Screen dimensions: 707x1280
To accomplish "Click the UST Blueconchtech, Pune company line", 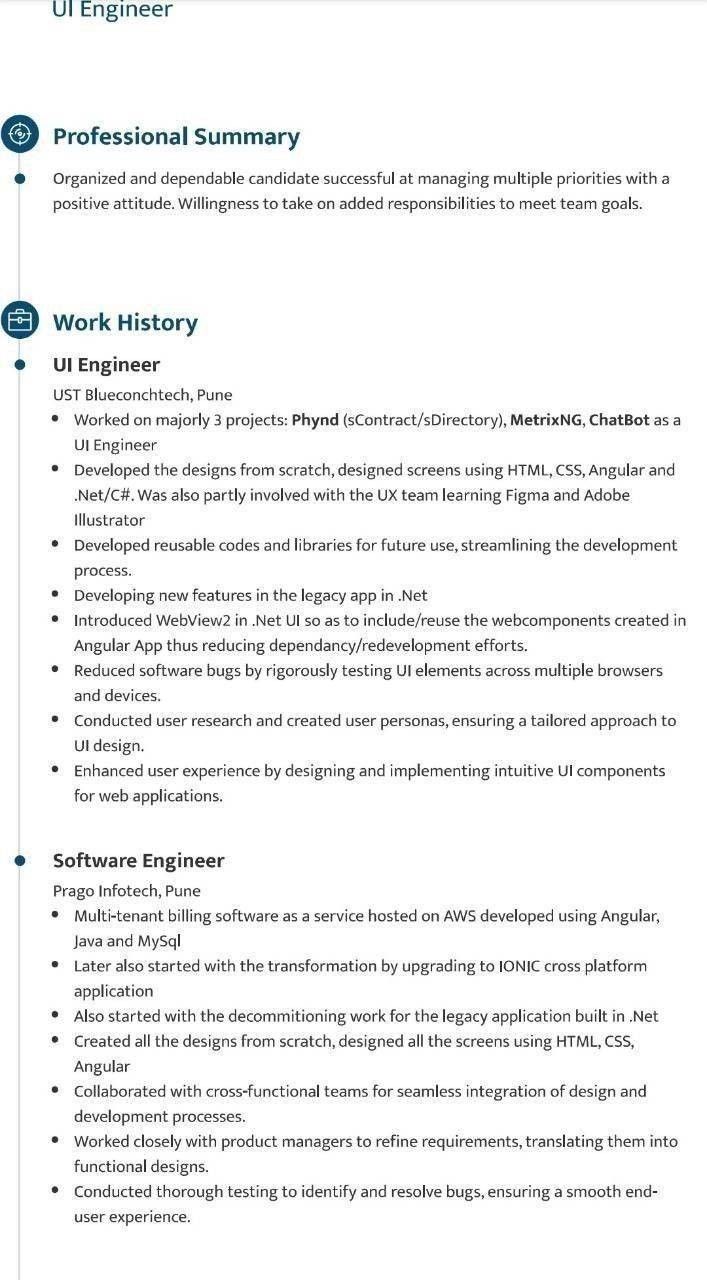I will coord(142,395).
